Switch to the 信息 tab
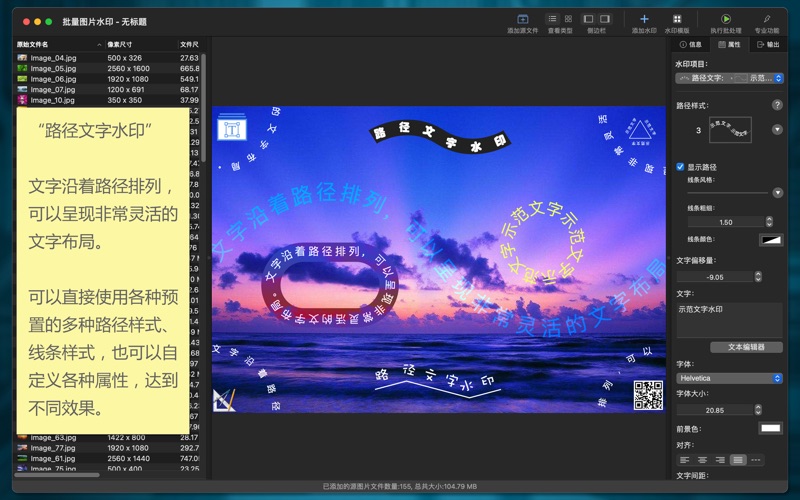 click(691, 45)
